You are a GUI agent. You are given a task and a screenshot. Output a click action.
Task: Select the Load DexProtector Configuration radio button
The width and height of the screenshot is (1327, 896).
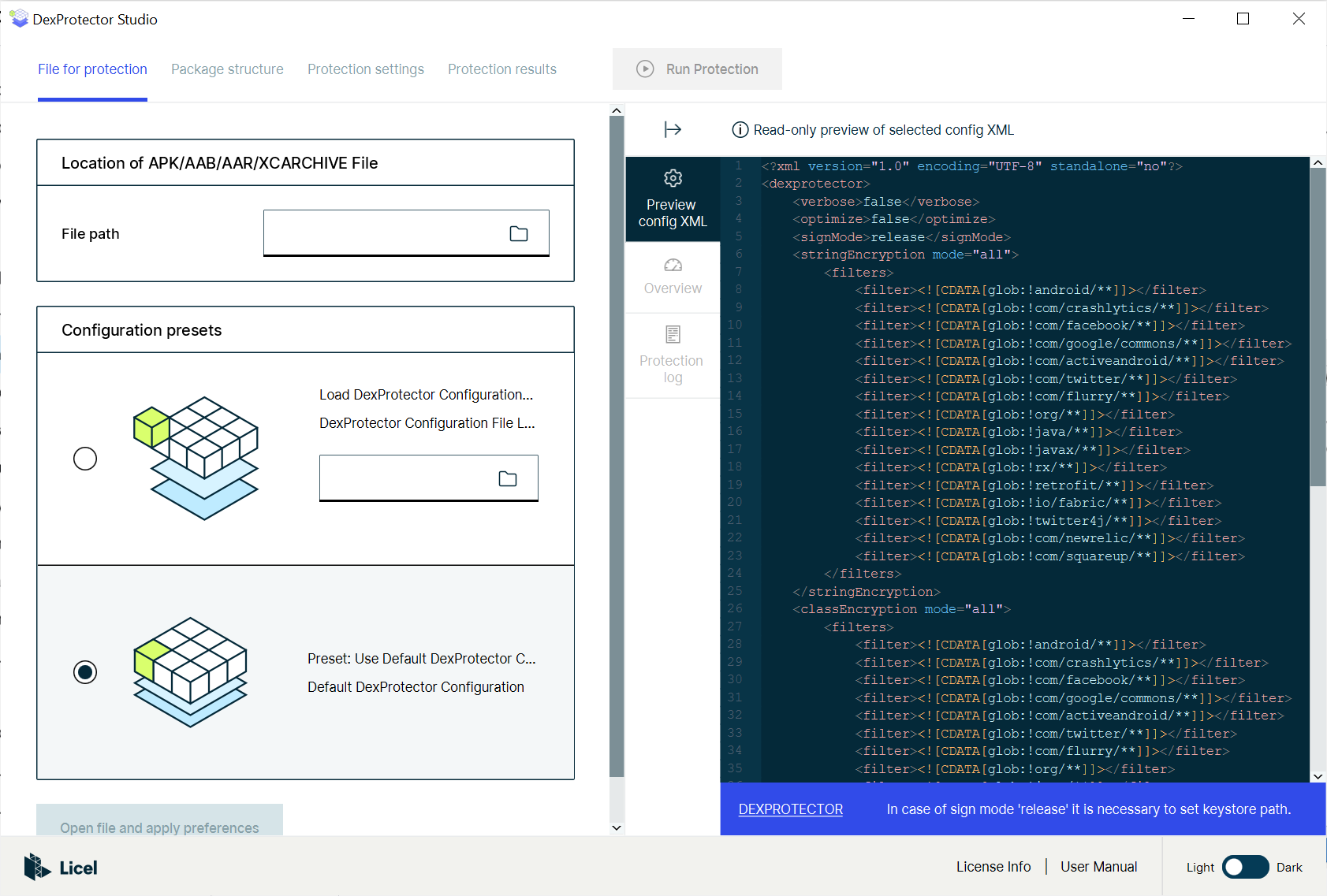coord(85,459)
